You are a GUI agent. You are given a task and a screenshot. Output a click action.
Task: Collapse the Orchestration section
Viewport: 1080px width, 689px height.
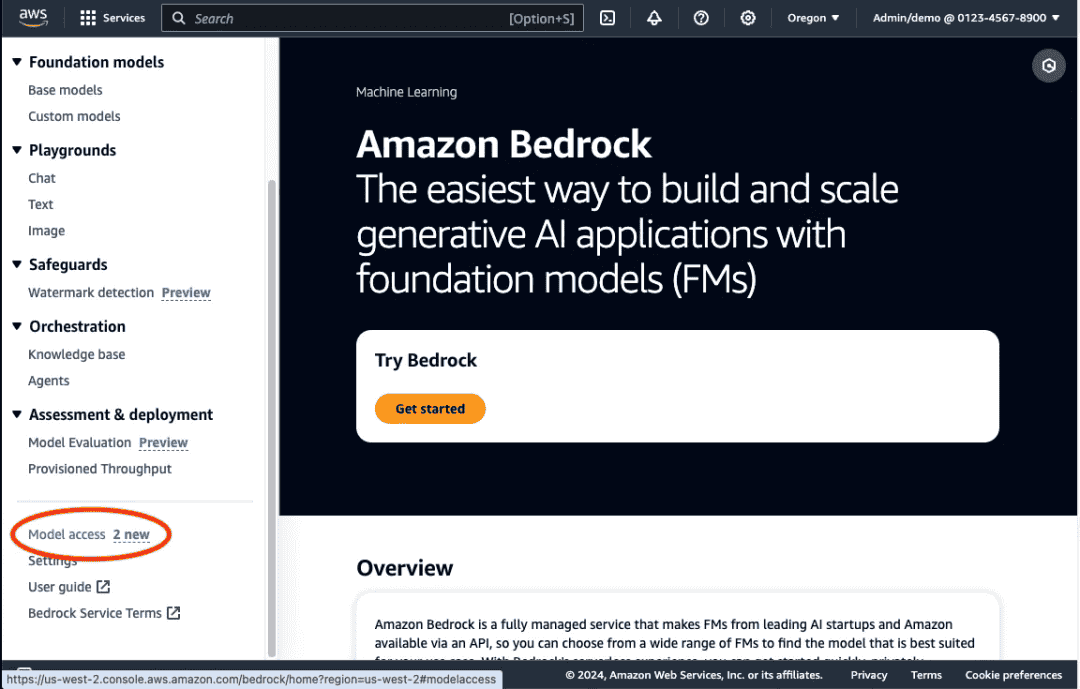pos(17,326)
